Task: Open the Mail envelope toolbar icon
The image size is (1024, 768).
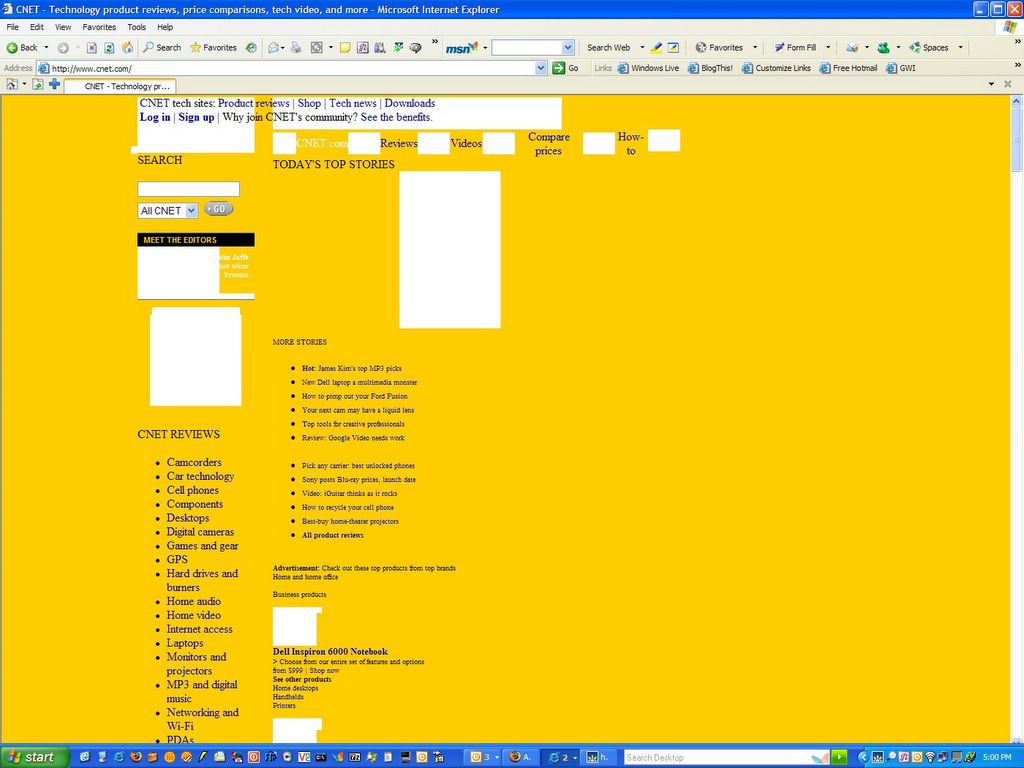Action: point(274,48)
